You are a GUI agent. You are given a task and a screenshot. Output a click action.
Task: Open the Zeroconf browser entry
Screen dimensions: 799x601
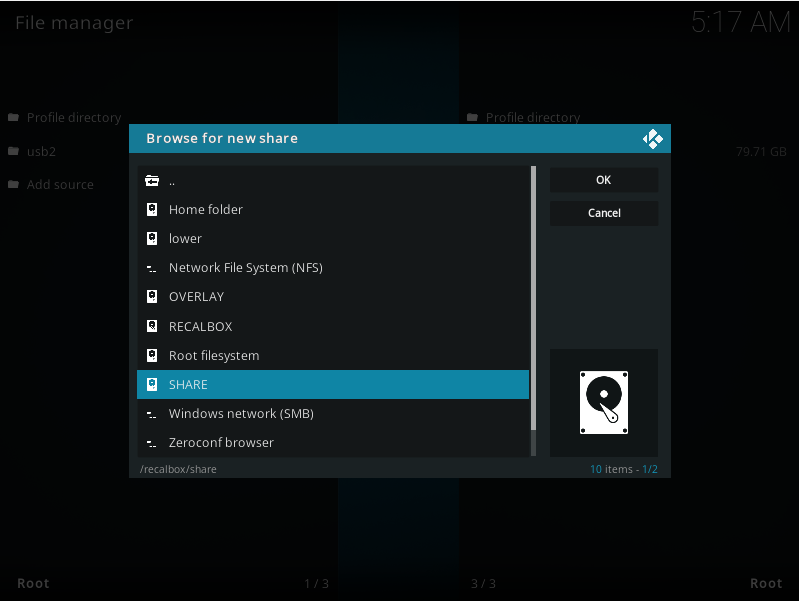point(333,442)
